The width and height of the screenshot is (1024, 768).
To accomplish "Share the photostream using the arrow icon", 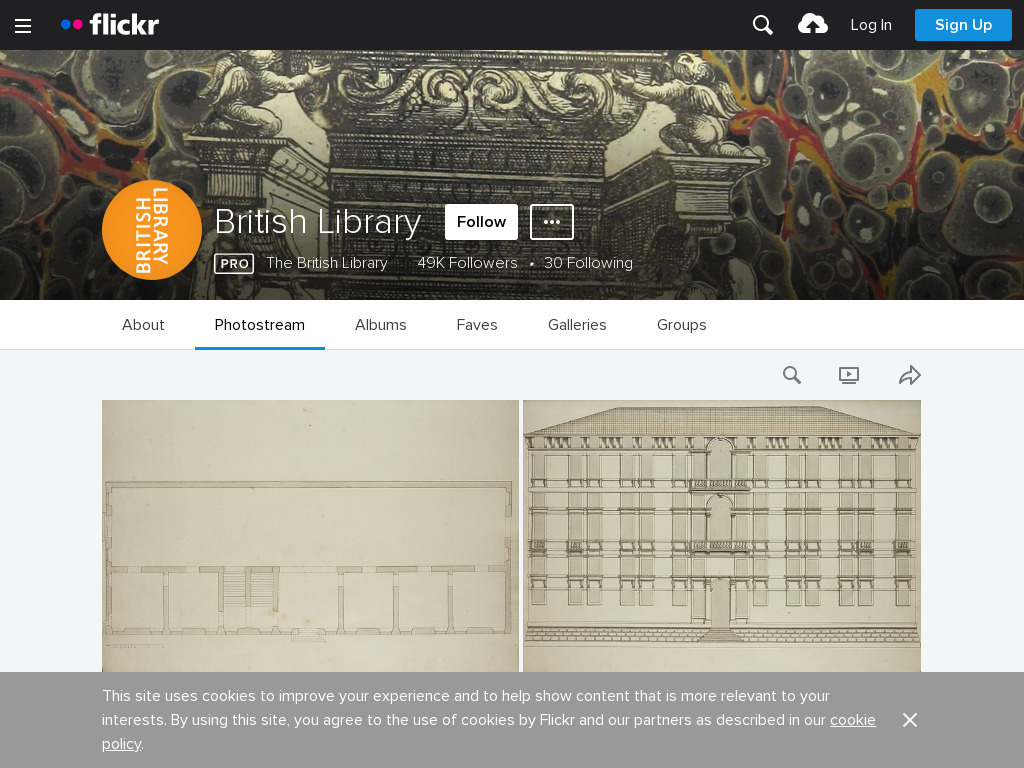I will pyautogui.click(x=909, y=375).
